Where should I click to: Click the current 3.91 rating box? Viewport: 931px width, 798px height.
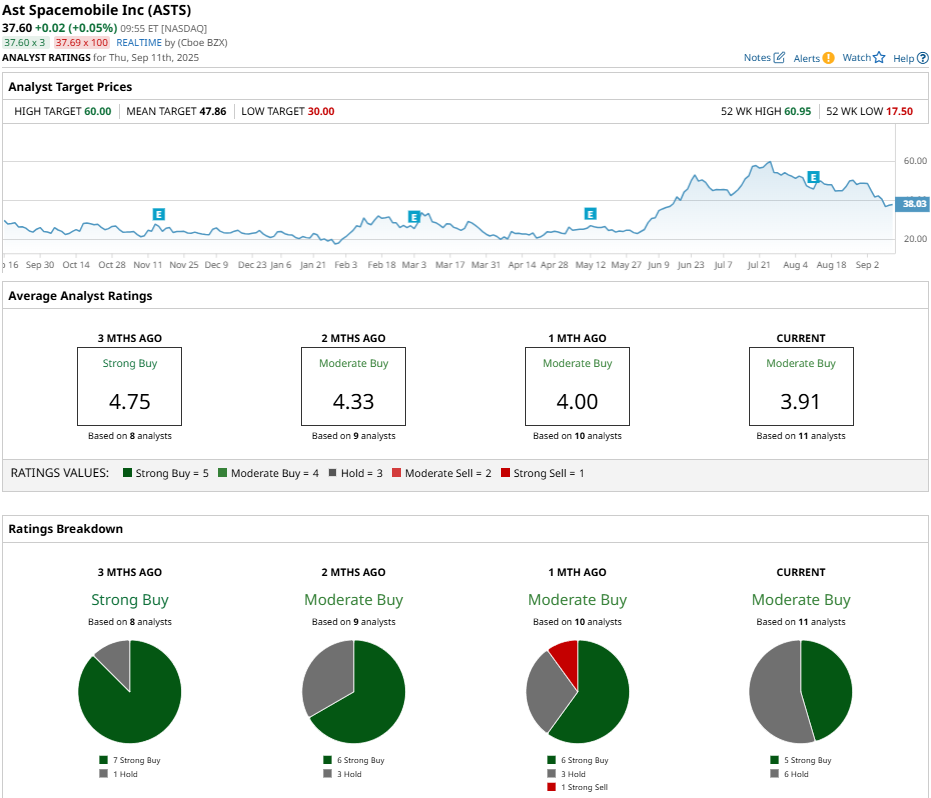click(x=801, y=387)
